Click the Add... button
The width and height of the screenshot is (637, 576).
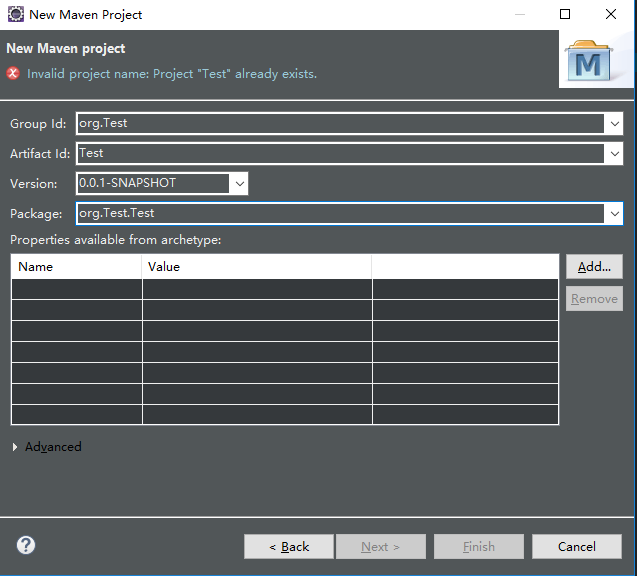pyautogui.click(x=594, y=267)
